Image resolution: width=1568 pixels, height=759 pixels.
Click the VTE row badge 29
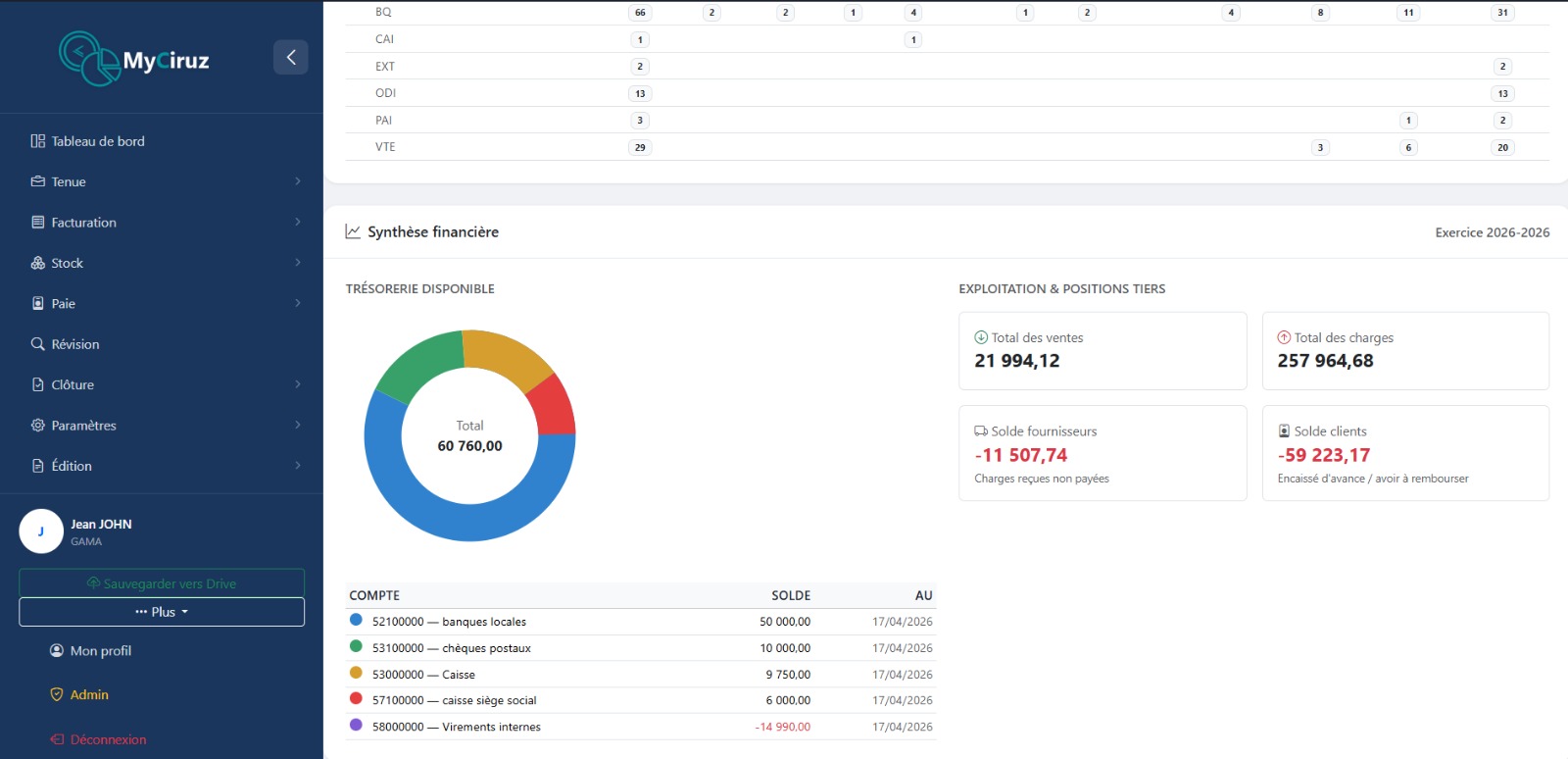[640, 147]
